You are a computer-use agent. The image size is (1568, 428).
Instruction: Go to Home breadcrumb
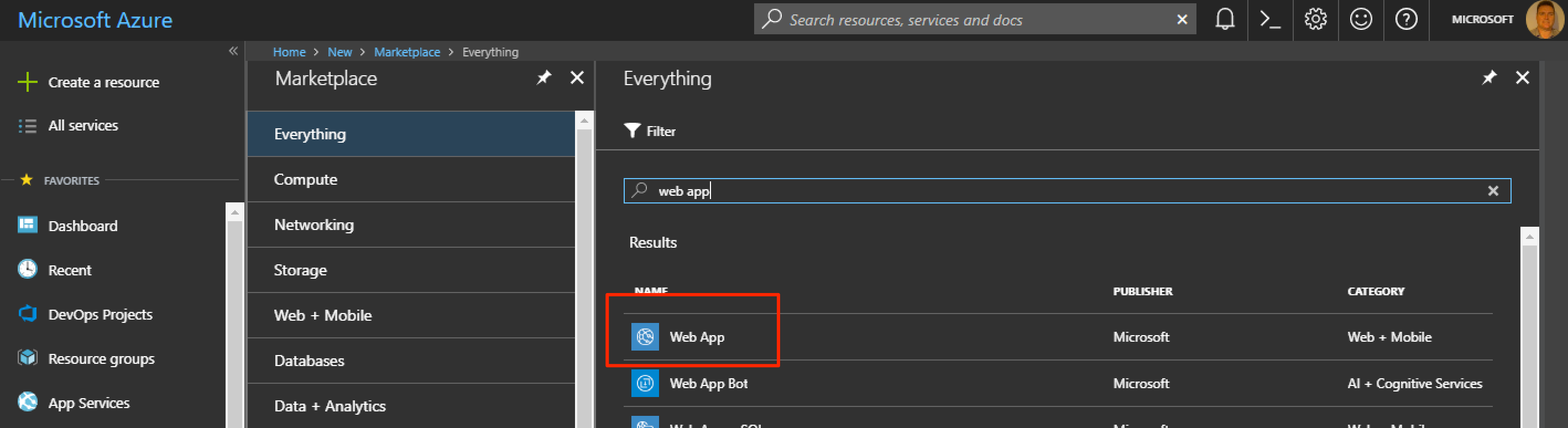289,53
